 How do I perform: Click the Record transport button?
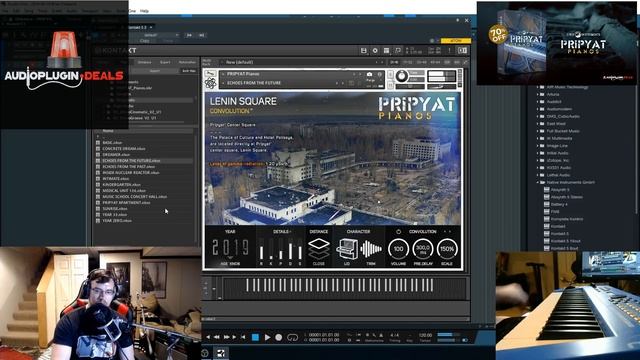278,337
